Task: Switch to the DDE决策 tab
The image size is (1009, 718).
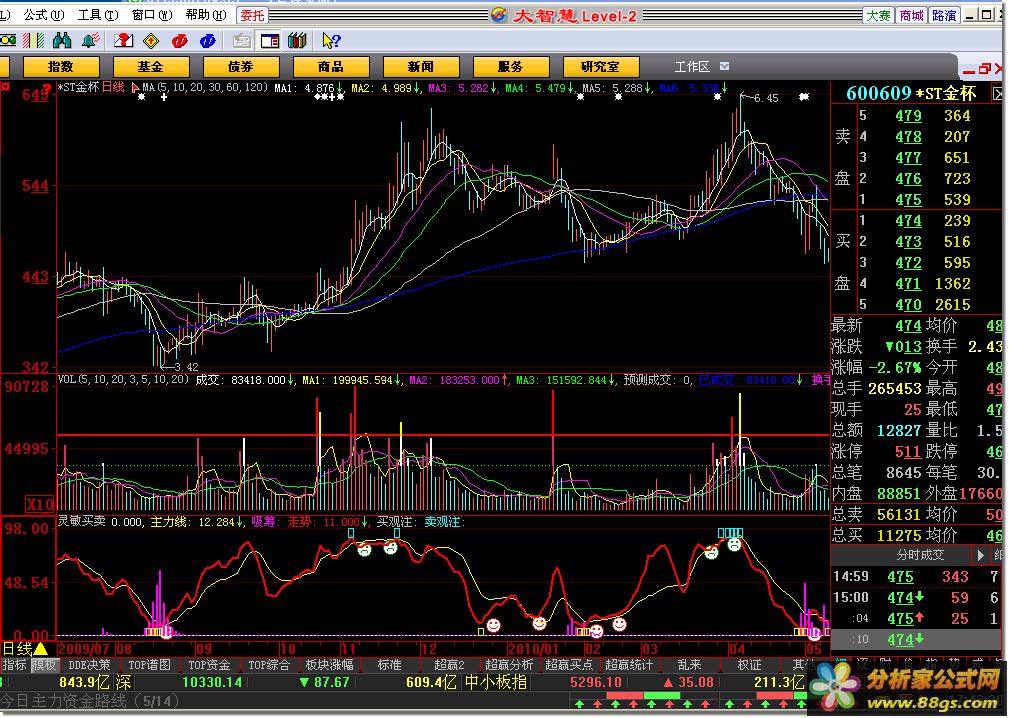Action: (x=89, y=665)
